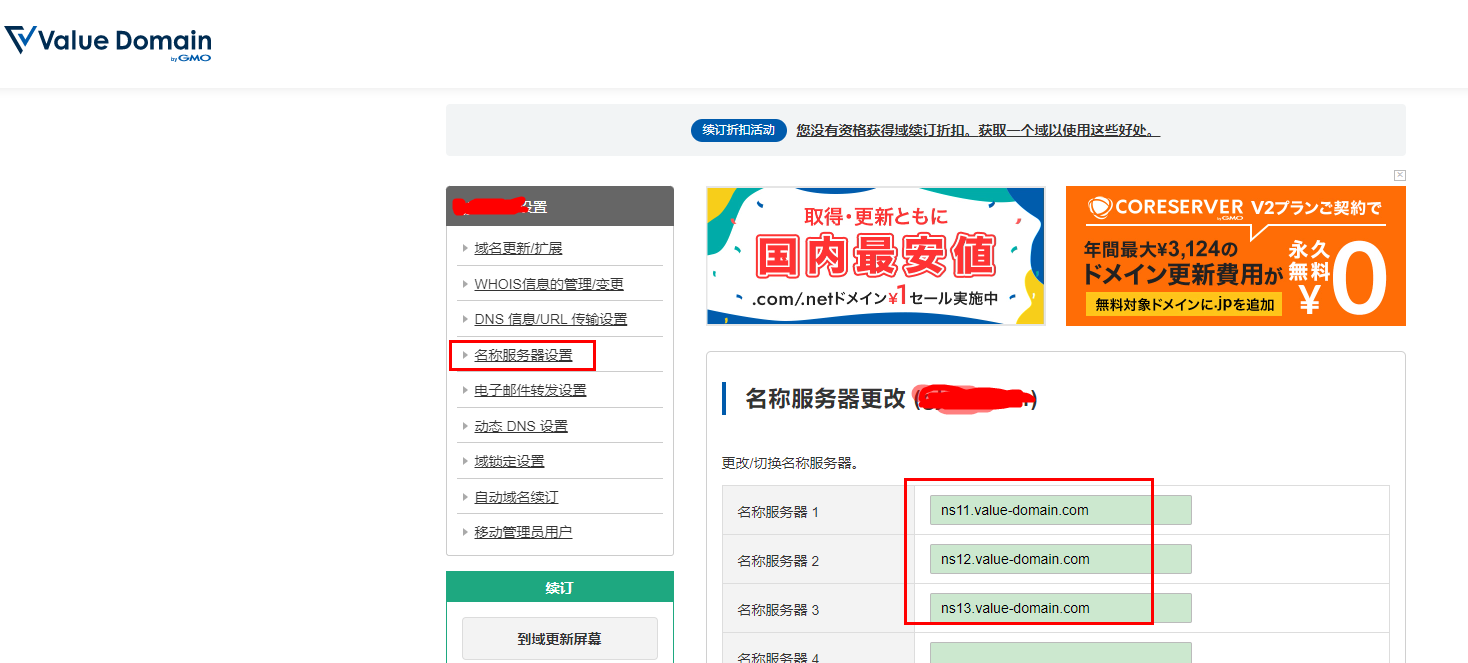Screen dimensions: 1468x663
Task: Click the 名称服务器 1 label
Action: [778, 512]
